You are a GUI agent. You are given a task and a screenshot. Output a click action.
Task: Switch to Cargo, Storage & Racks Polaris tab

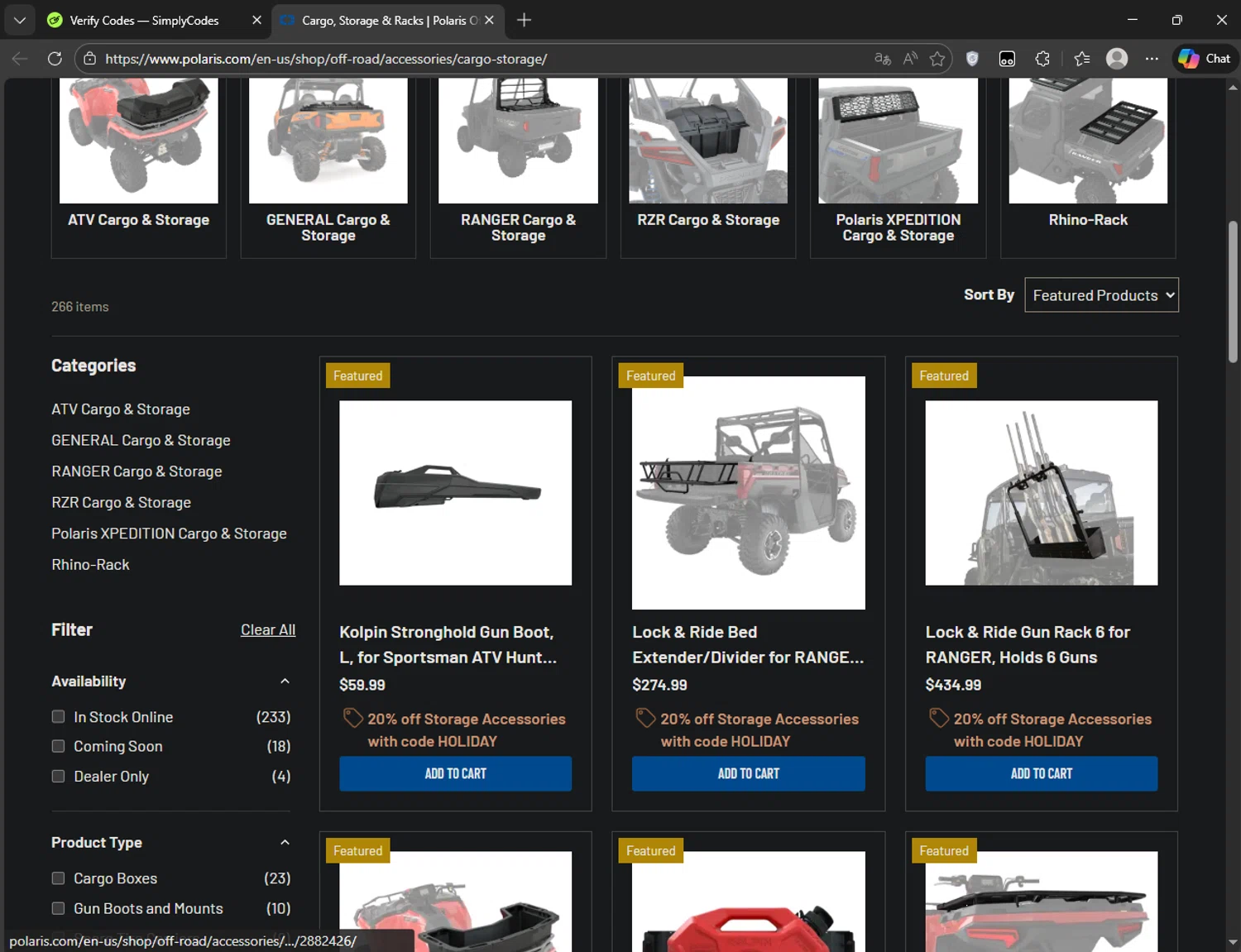pos(389,20)
